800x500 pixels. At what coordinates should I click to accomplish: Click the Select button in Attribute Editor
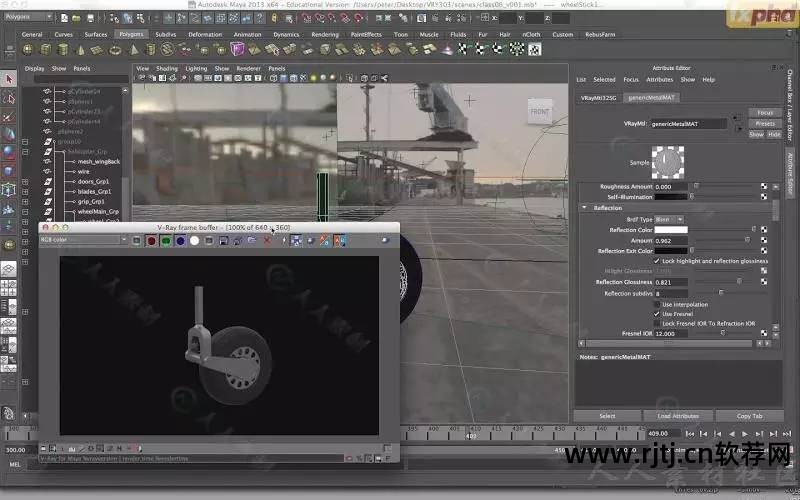click(x=607, y=416)
